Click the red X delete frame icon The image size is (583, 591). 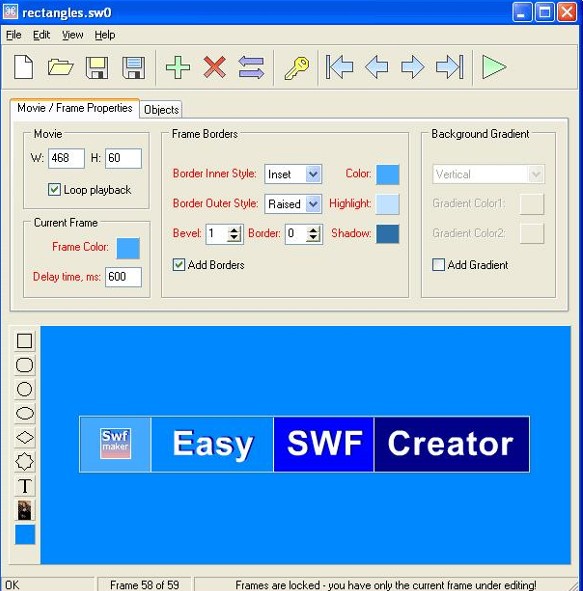click(x=214, y=67)
